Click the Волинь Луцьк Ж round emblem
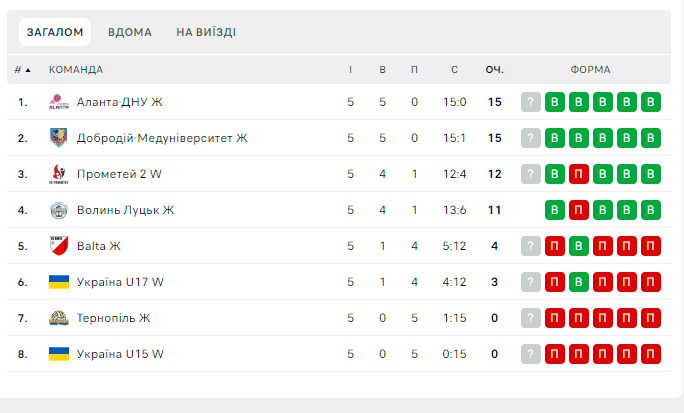The image size is (684, 413). pos(58,210)
